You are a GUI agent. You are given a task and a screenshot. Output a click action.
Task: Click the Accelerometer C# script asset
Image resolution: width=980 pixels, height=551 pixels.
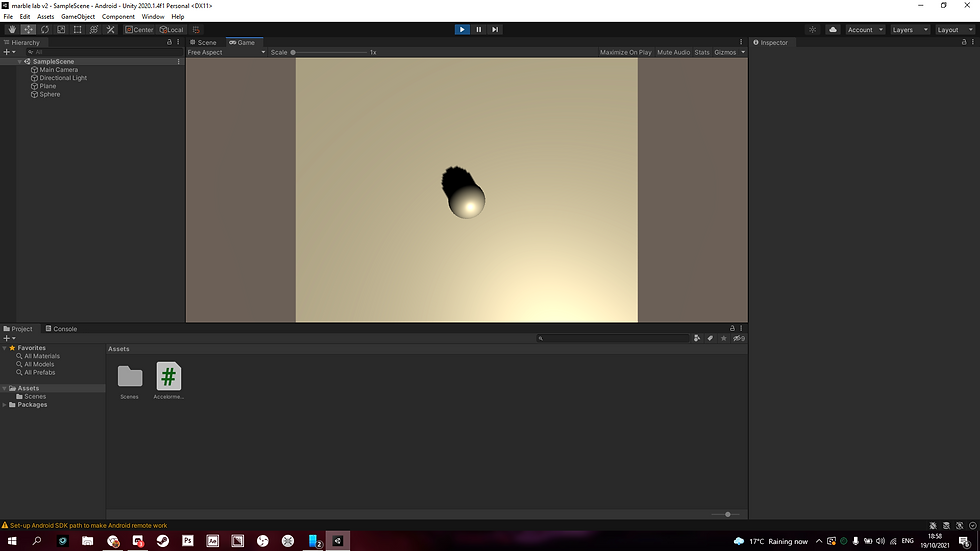click(x=169, y=377)
